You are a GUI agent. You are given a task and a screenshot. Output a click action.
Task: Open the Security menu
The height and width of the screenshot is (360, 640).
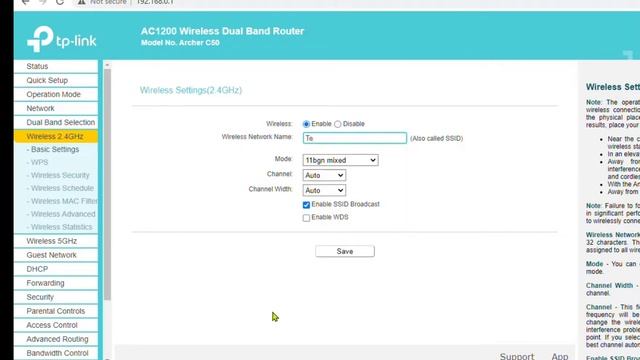[56, 297]
